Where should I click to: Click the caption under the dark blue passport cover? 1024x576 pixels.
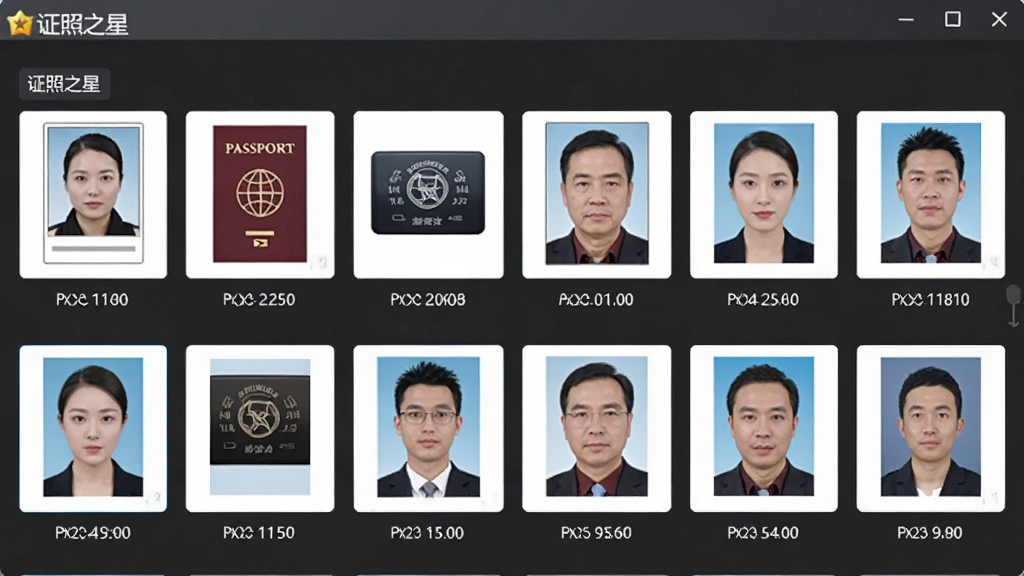(x=428, y=300)
